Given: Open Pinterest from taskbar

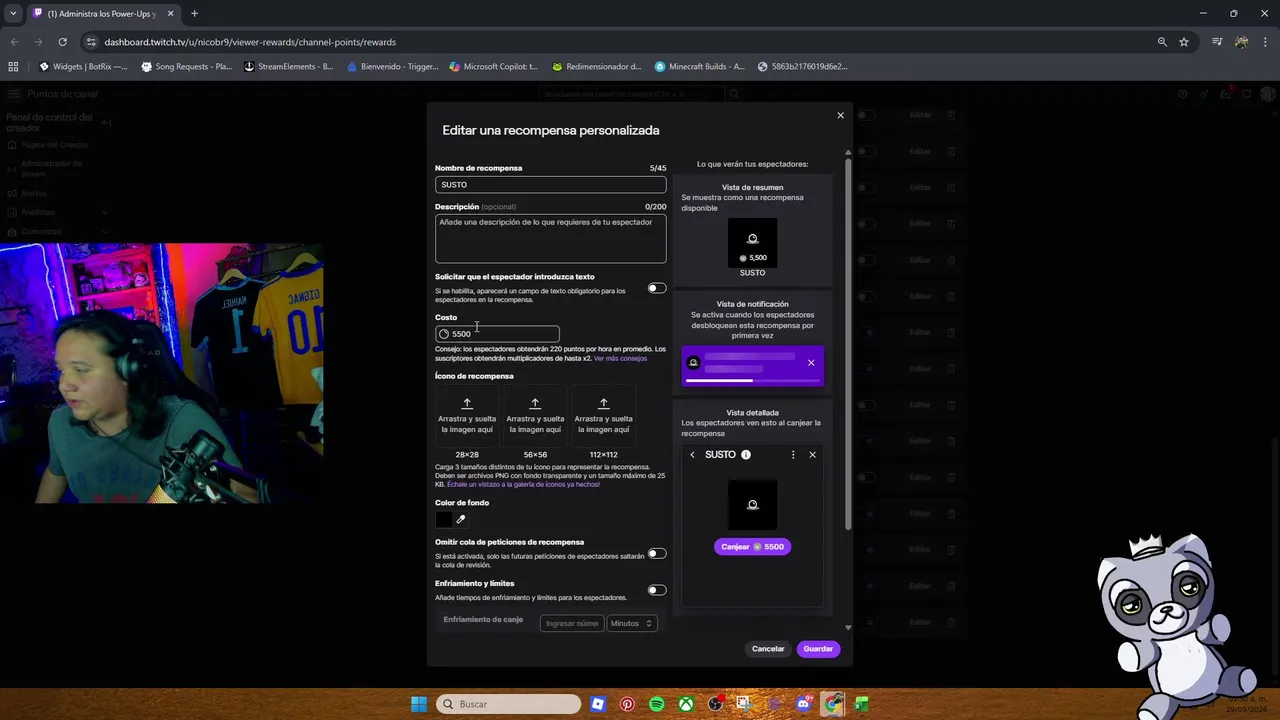Looking at the screenshot, I should coord(627,704).
